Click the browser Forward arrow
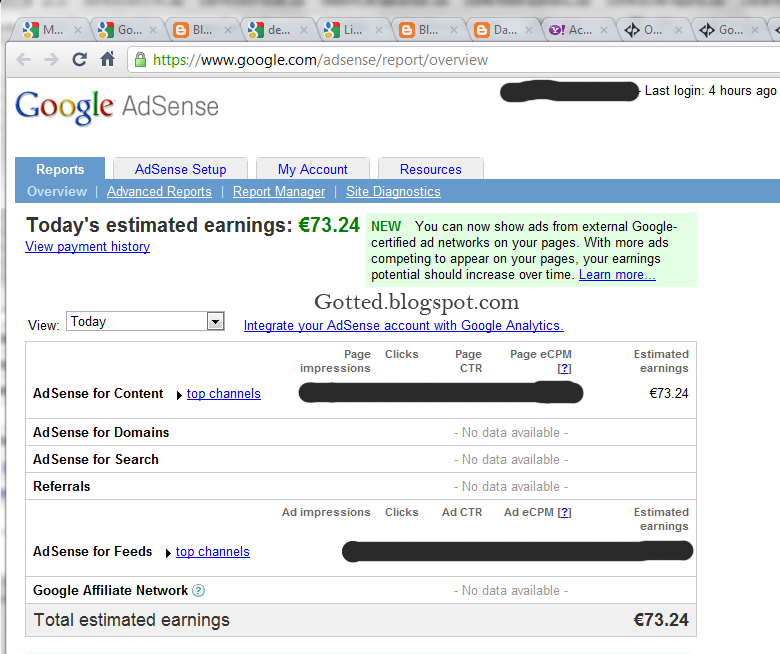 (x=51, y=60)
